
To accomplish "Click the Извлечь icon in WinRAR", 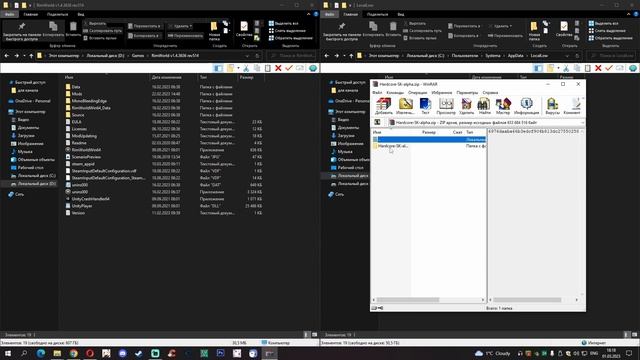I will pos(405,106).
